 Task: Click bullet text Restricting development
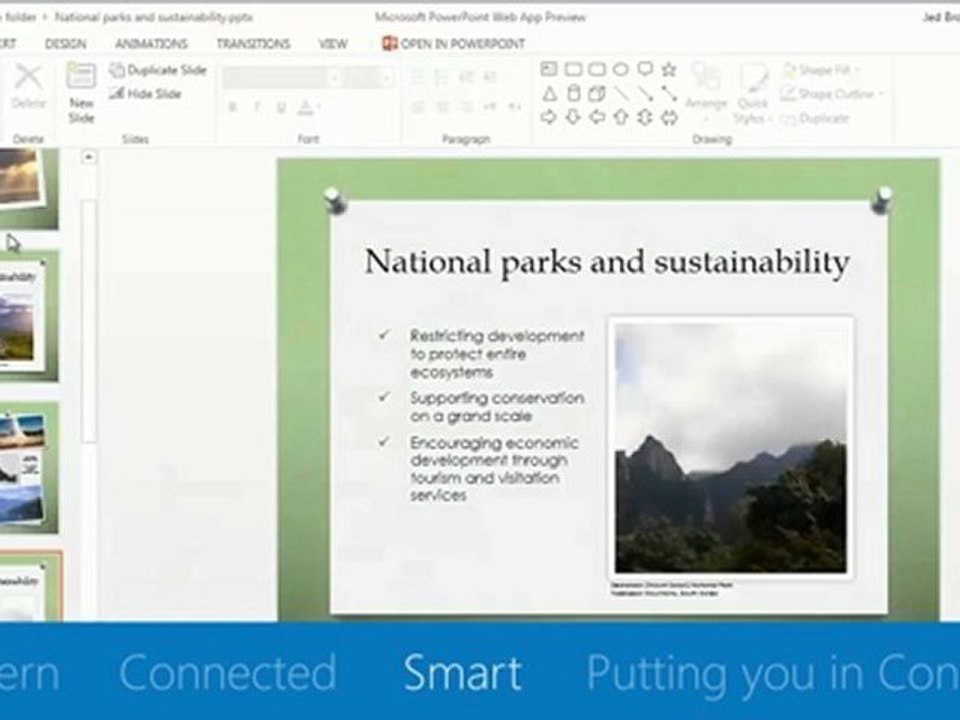[x=497, y=353]
